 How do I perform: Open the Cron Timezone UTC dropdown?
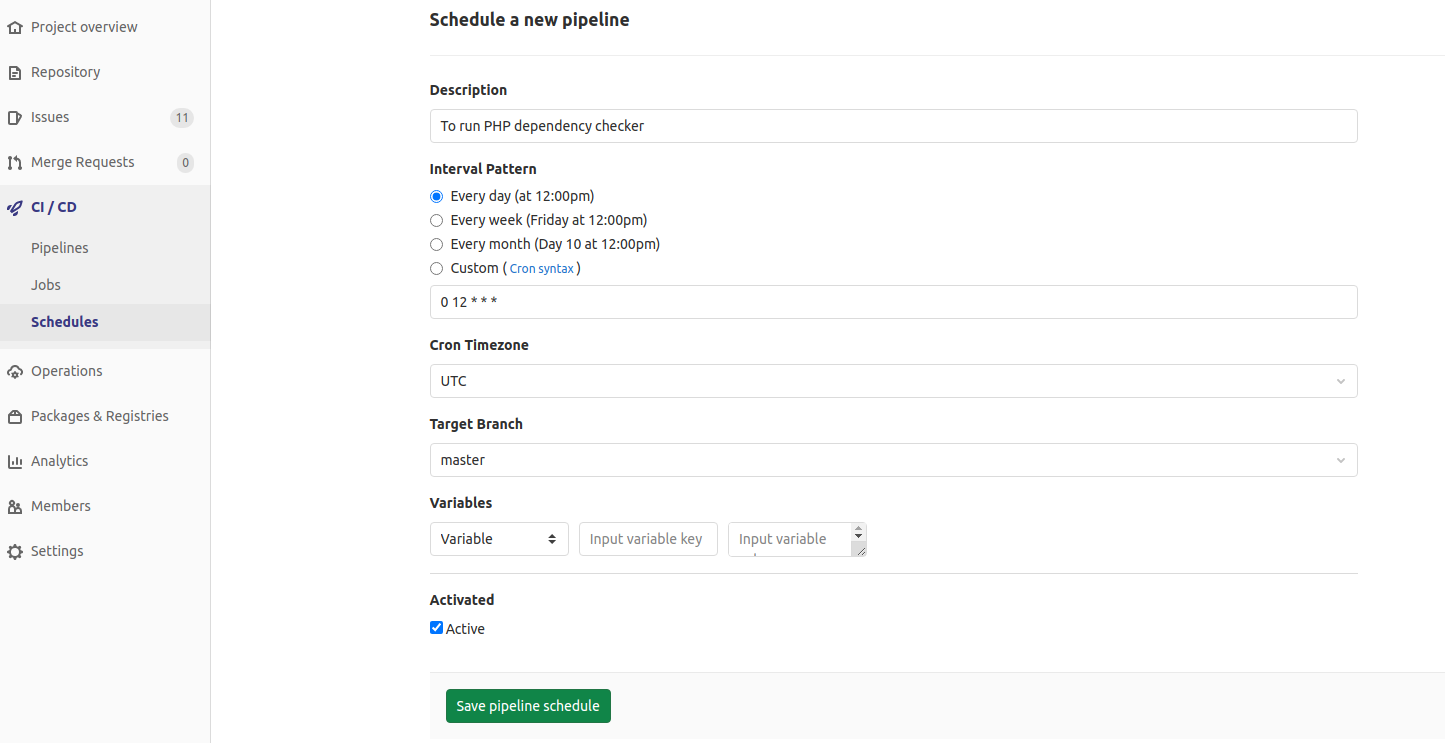point(893,381)
